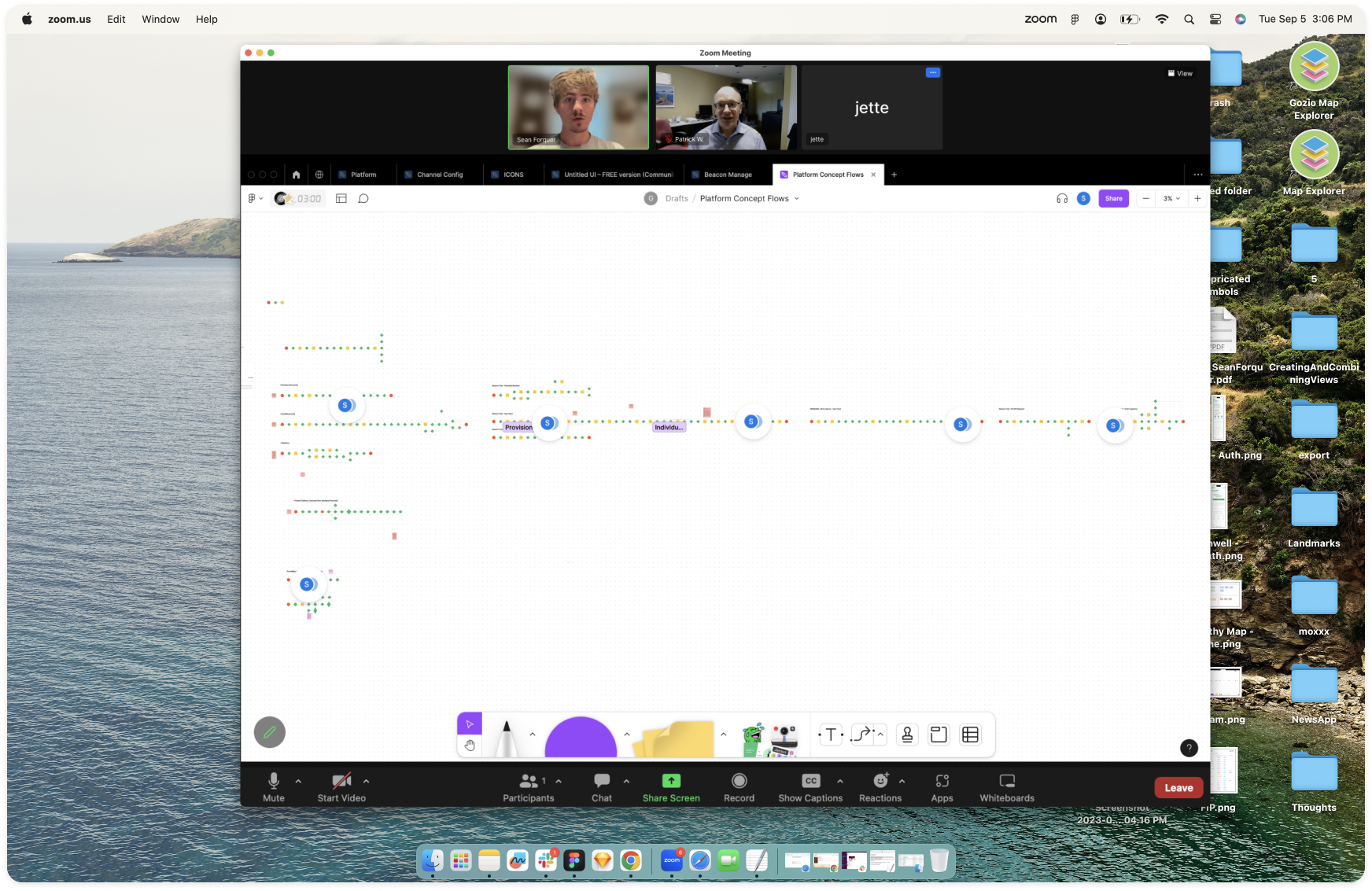The image size is (1372, 891).
Task: Expand sticky note options chevron
Action: [x=723, y=734]
